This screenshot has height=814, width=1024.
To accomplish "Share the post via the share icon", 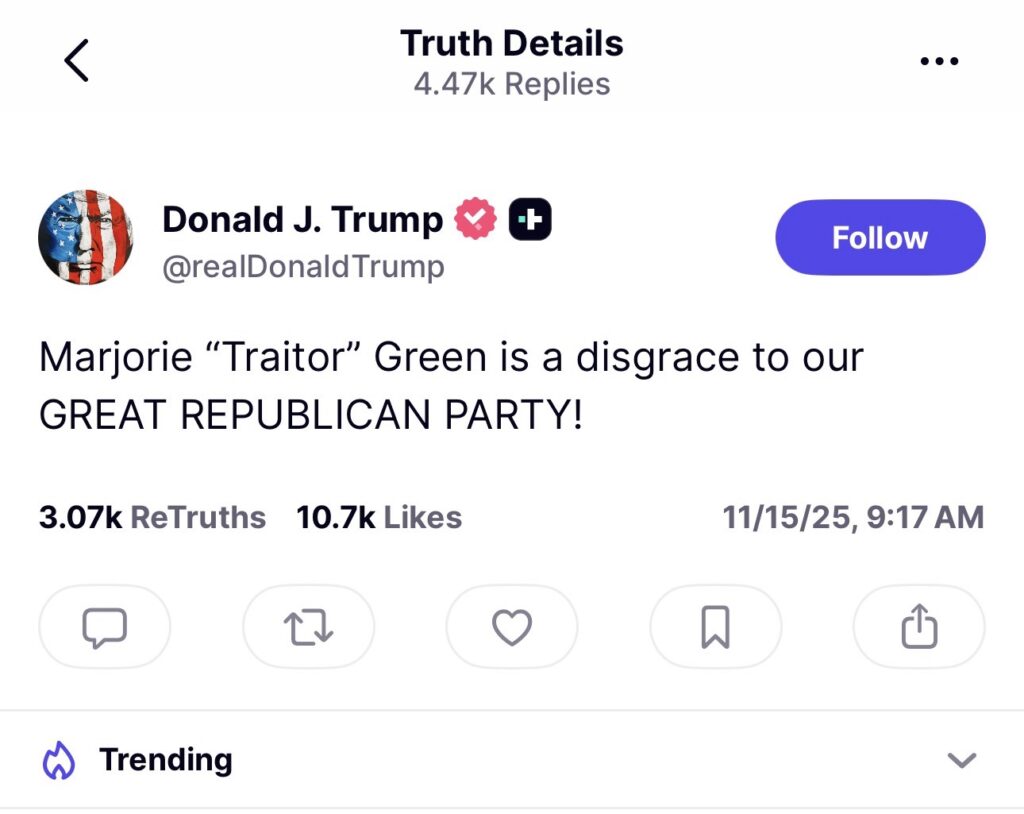I will point(919,627).
